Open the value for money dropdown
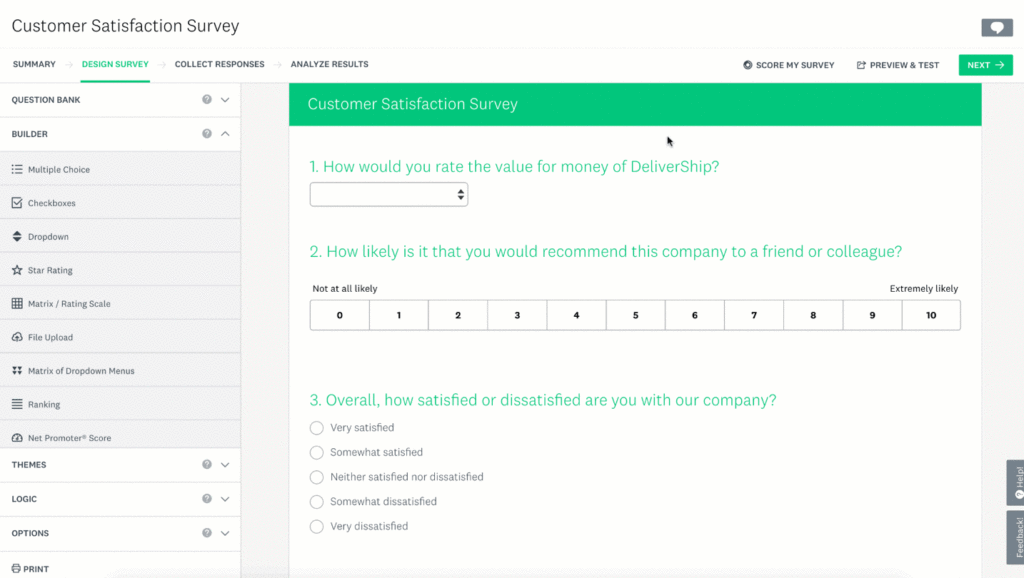 click(388, 195)
